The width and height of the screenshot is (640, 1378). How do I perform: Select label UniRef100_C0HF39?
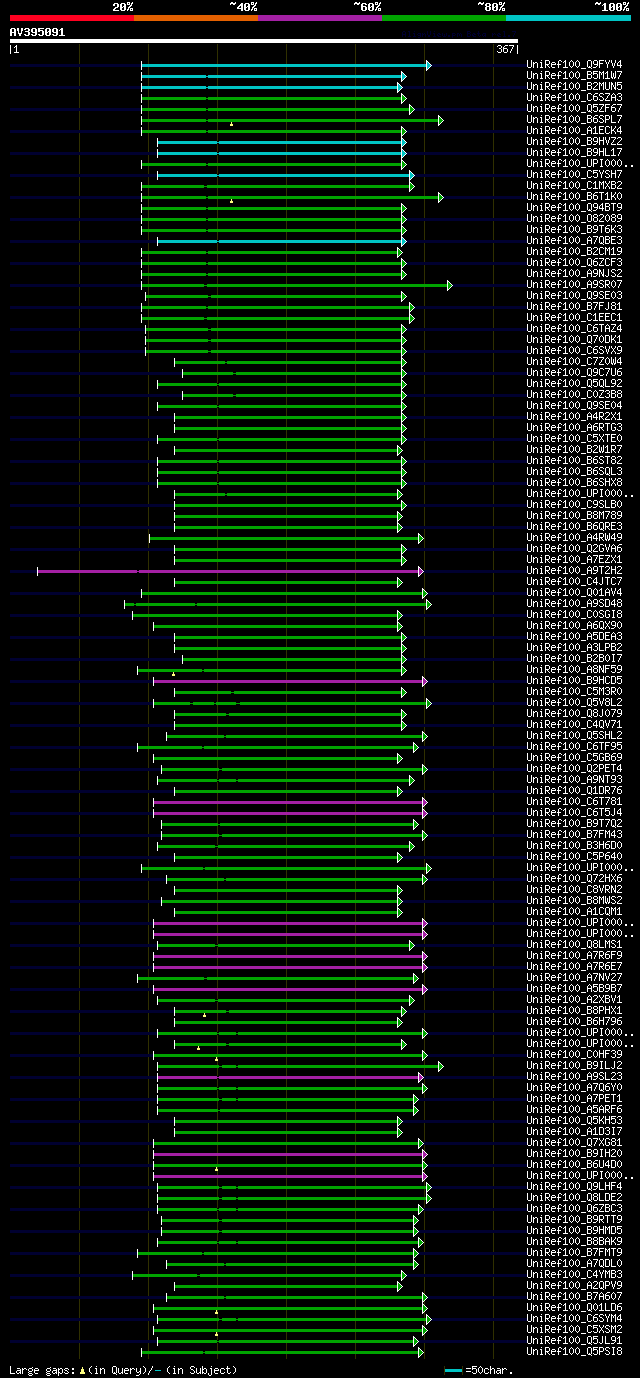point(574,1055)
